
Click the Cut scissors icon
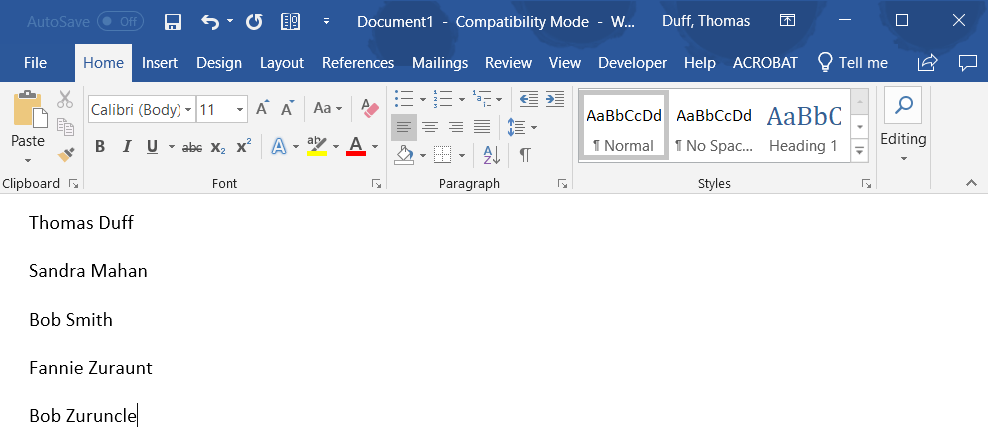(65, 99)
